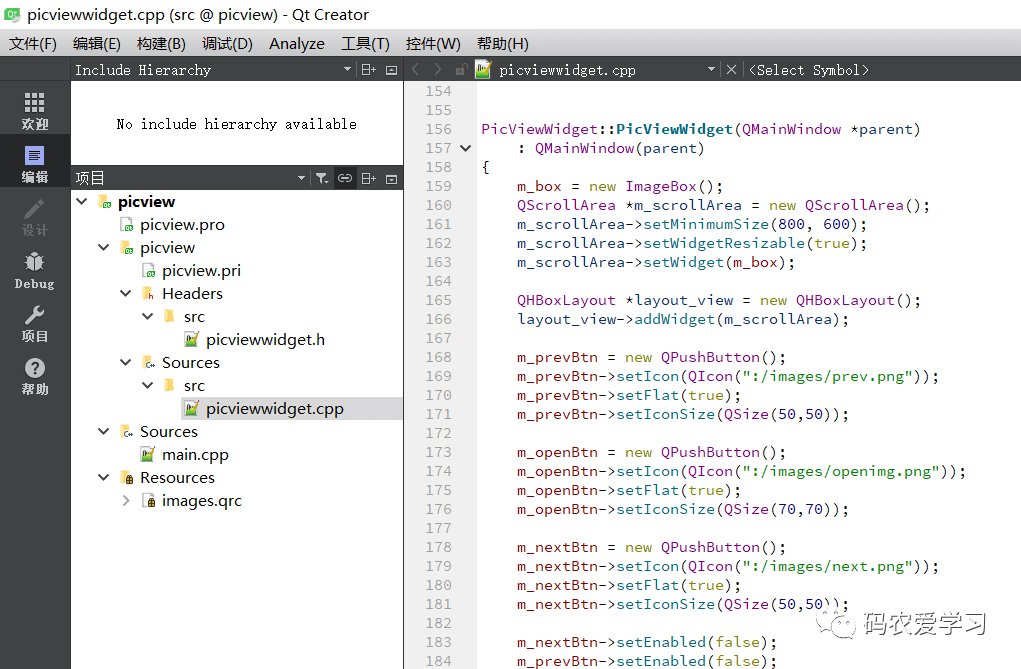Toggle synchronize with editor link icon

(x=345, y=178)
